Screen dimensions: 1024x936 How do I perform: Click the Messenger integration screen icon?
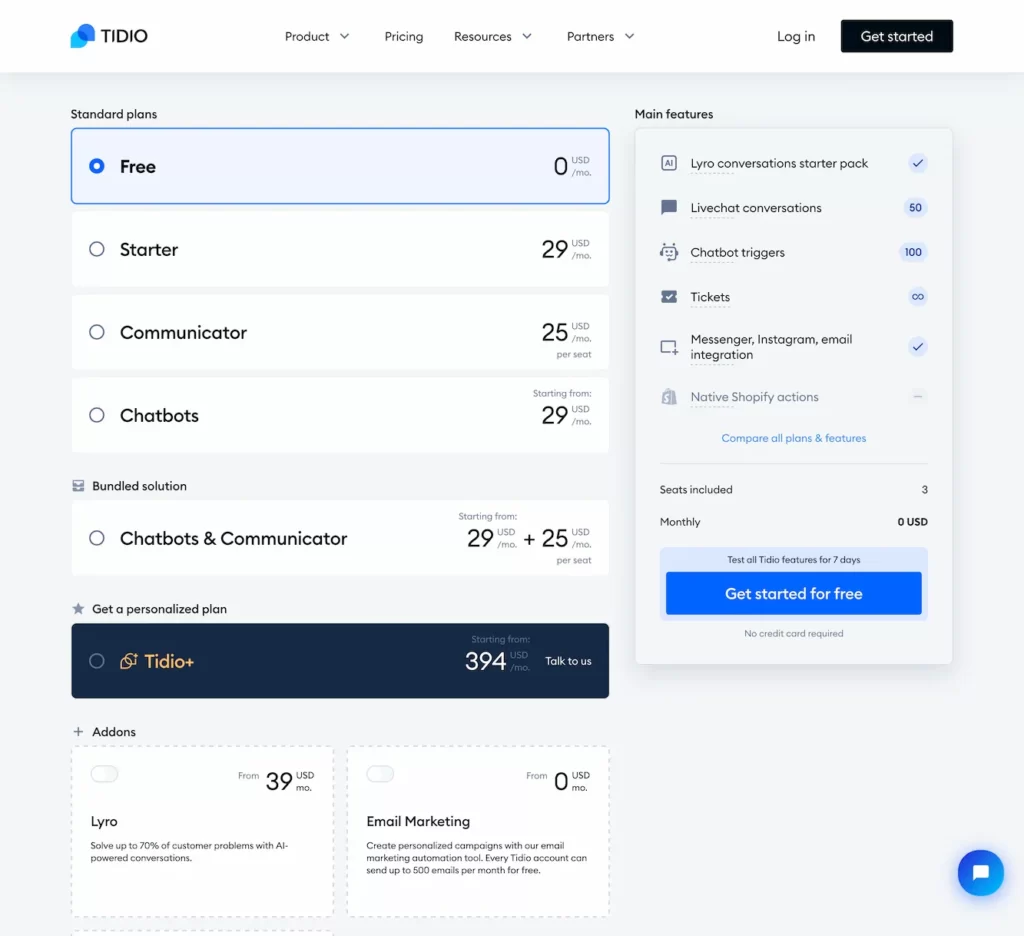(x=669, y=347)
